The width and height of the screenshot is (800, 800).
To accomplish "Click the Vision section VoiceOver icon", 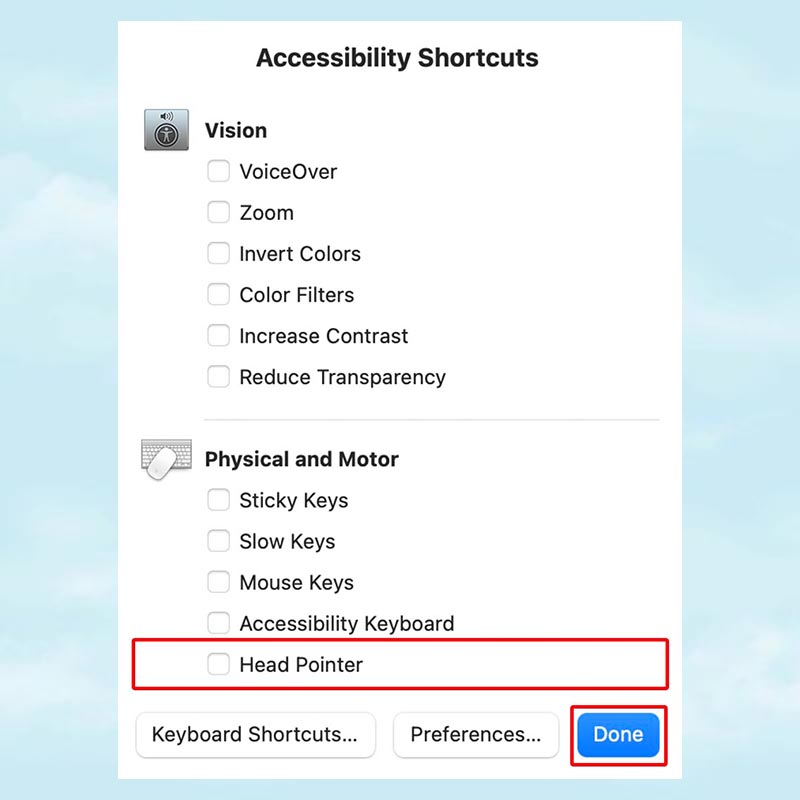I will (x=166, y=129).
